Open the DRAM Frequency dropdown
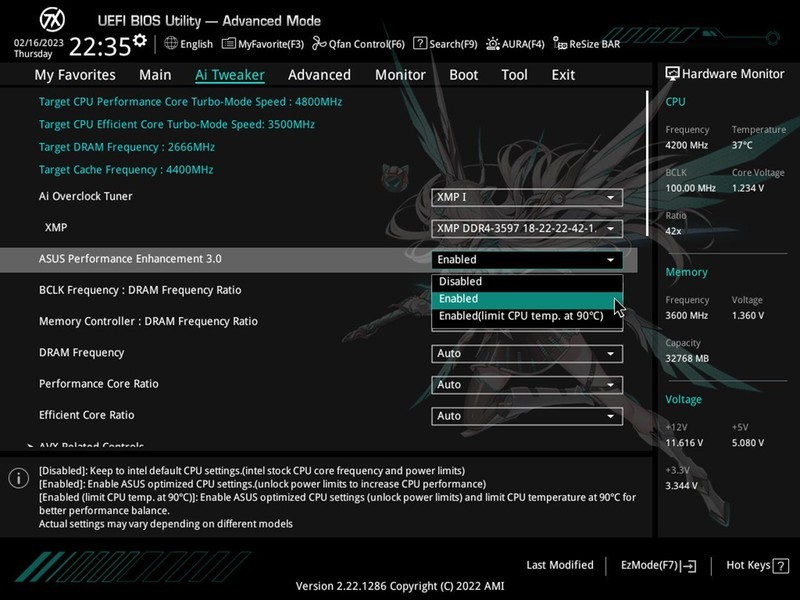The height and width of the screenshot is (600, 800). (x=527, y=354)
